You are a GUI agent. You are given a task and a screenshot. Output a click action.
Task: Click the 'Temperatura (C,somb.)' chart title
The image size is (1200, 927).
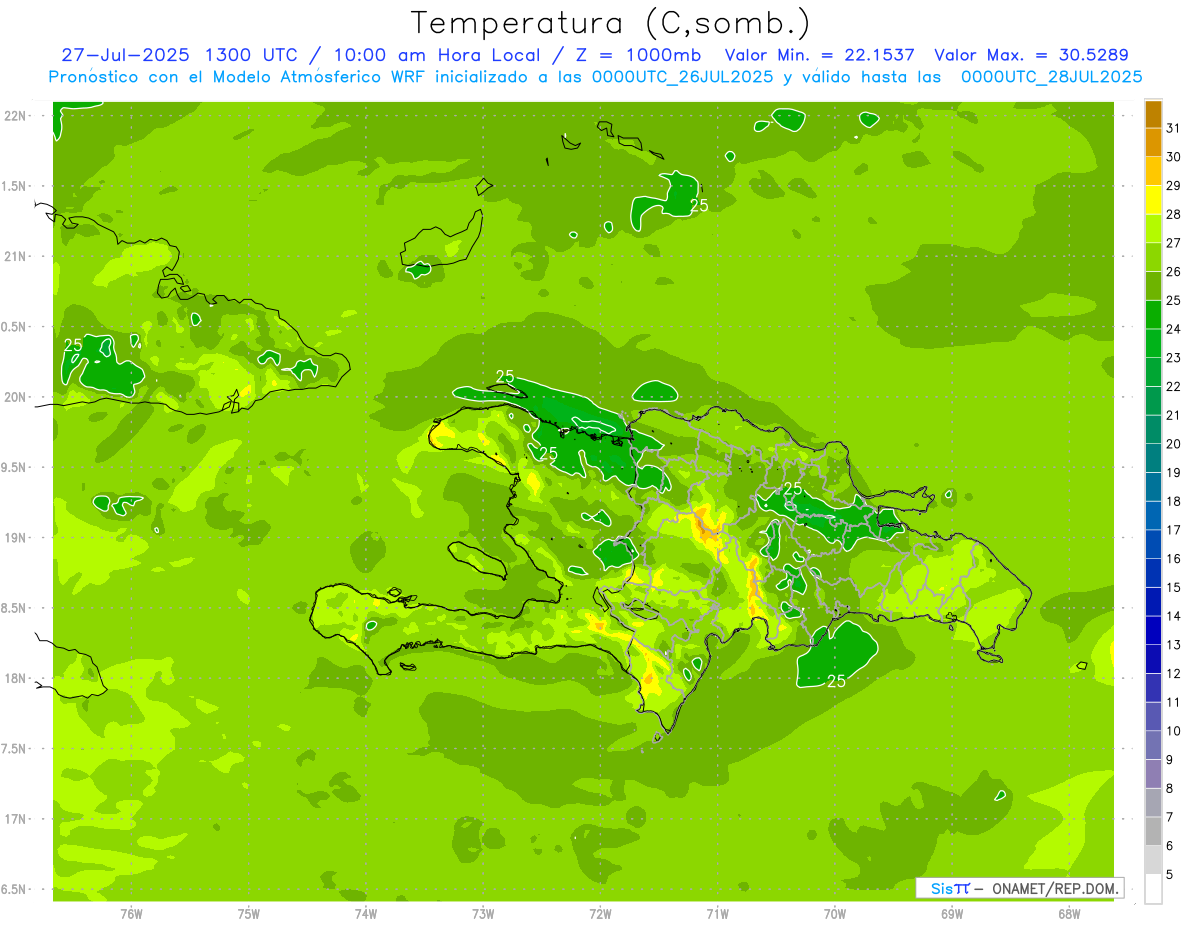tap(612, 23)
